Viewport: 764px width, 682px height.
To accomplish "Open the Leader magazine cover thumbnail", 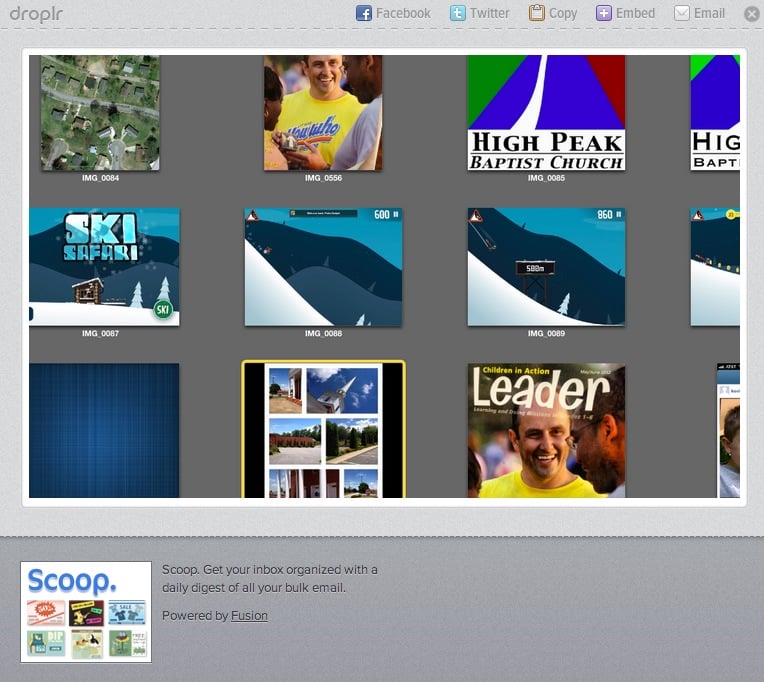I will [x=546, y=430].
